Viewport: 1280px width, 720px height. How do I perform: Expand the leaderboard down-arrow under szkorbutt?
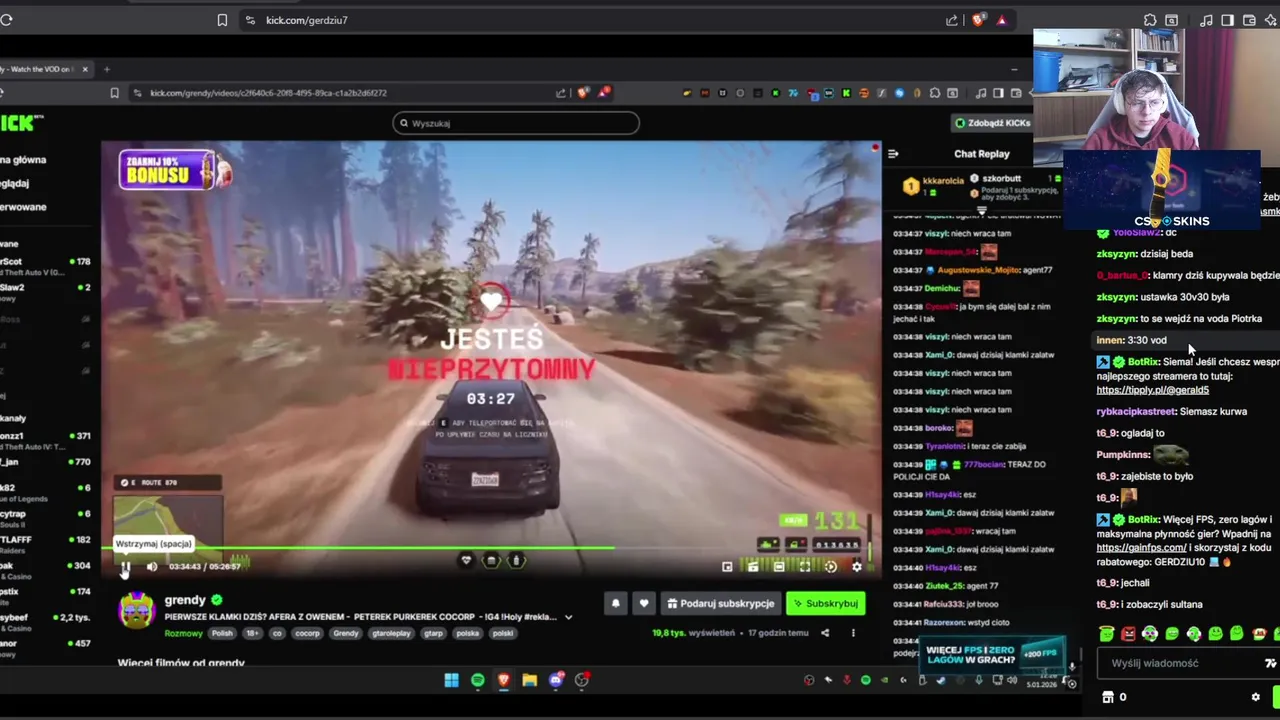(x=982, y=211)
